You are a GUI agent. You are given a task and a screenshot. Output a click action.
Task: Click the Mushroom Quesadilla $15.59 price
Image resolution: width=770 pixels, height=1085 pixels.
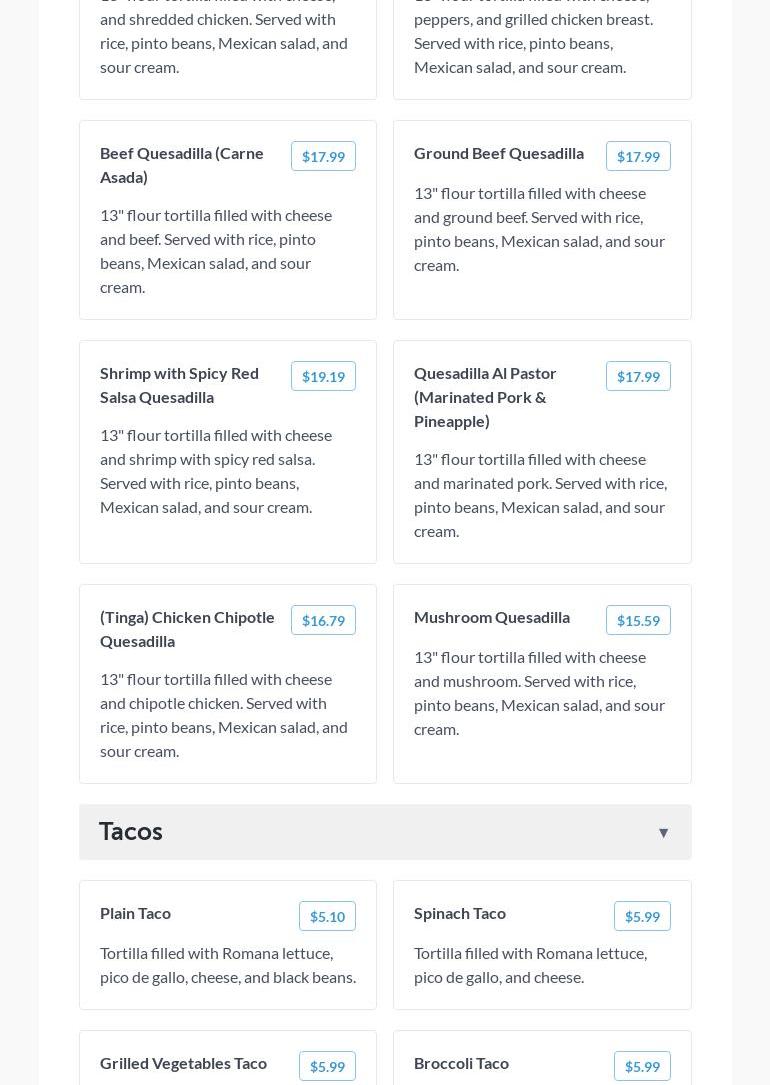click(x=638, y=620)
